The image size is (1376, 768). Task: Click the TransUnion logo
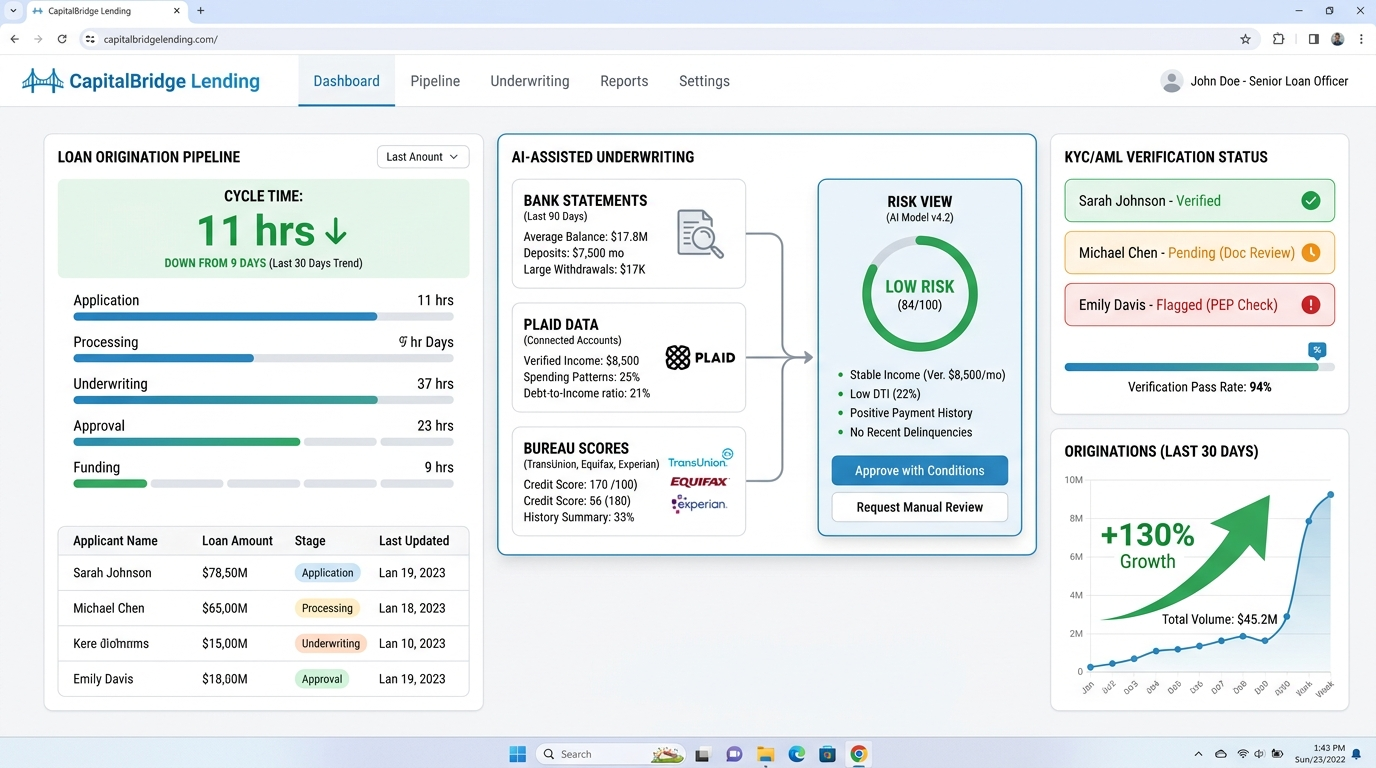[700, 459]
